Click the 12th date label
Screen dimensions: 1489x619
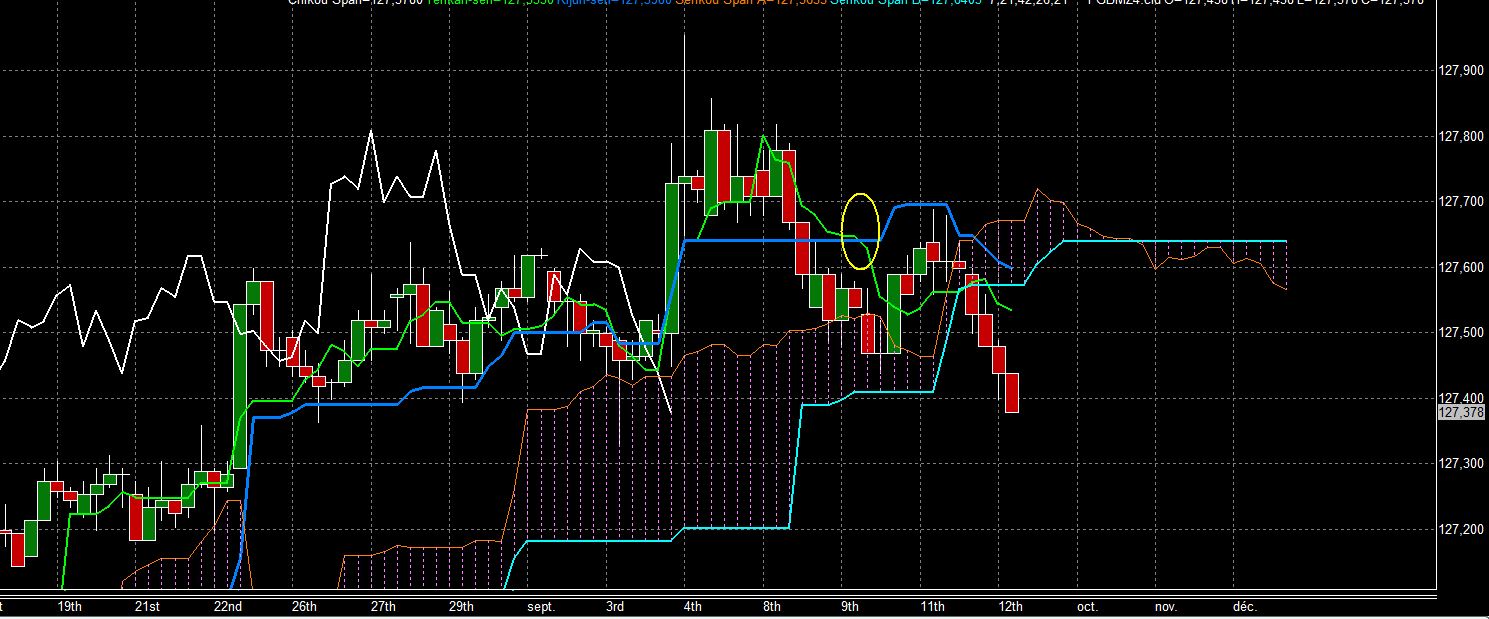[1011, 607]
